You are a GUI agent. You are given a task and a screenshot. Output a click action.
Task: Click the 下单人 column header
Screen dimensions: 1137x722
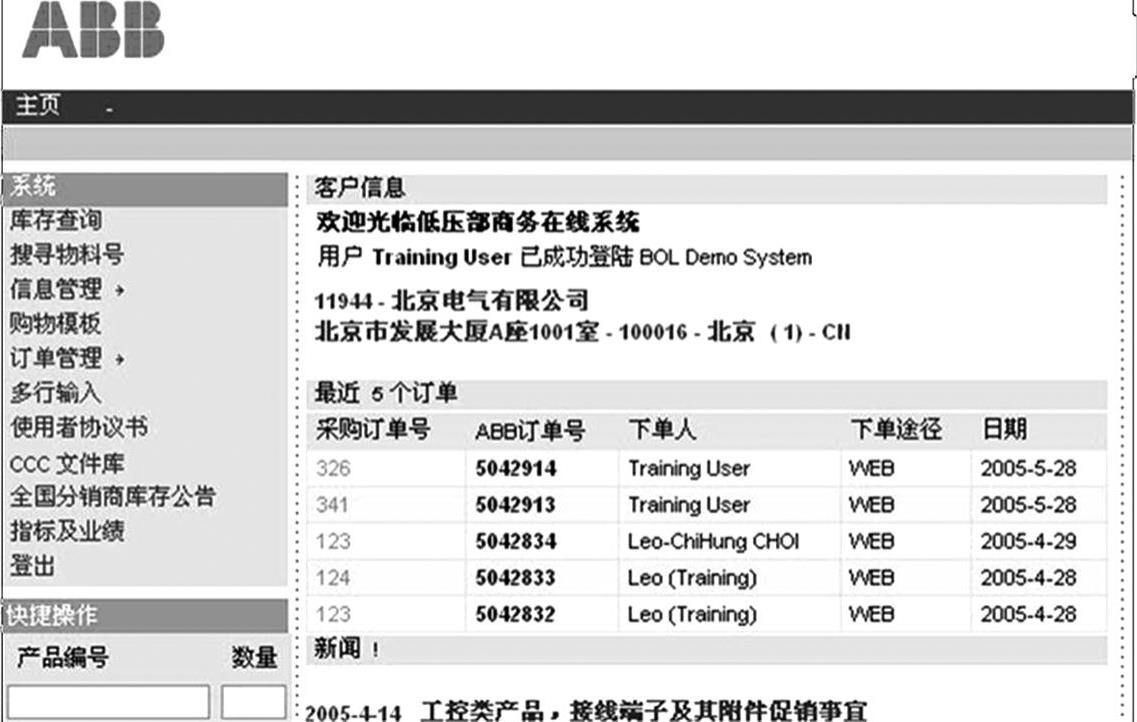662,430
